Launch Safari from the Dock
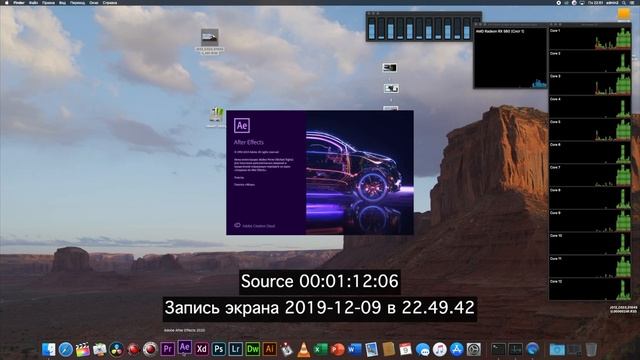 [66, 349]
